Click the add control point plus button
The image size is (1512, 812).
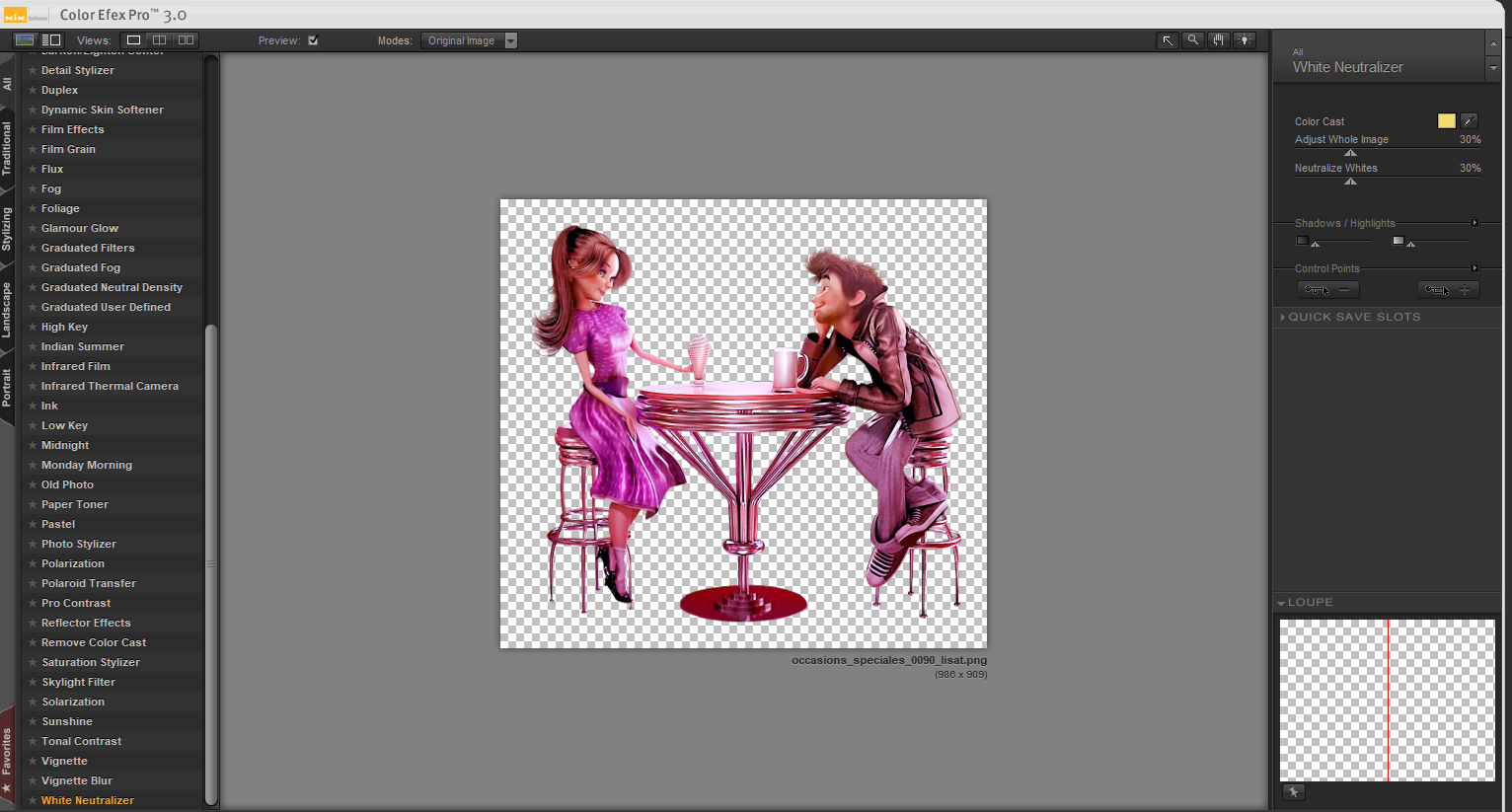1449,289
